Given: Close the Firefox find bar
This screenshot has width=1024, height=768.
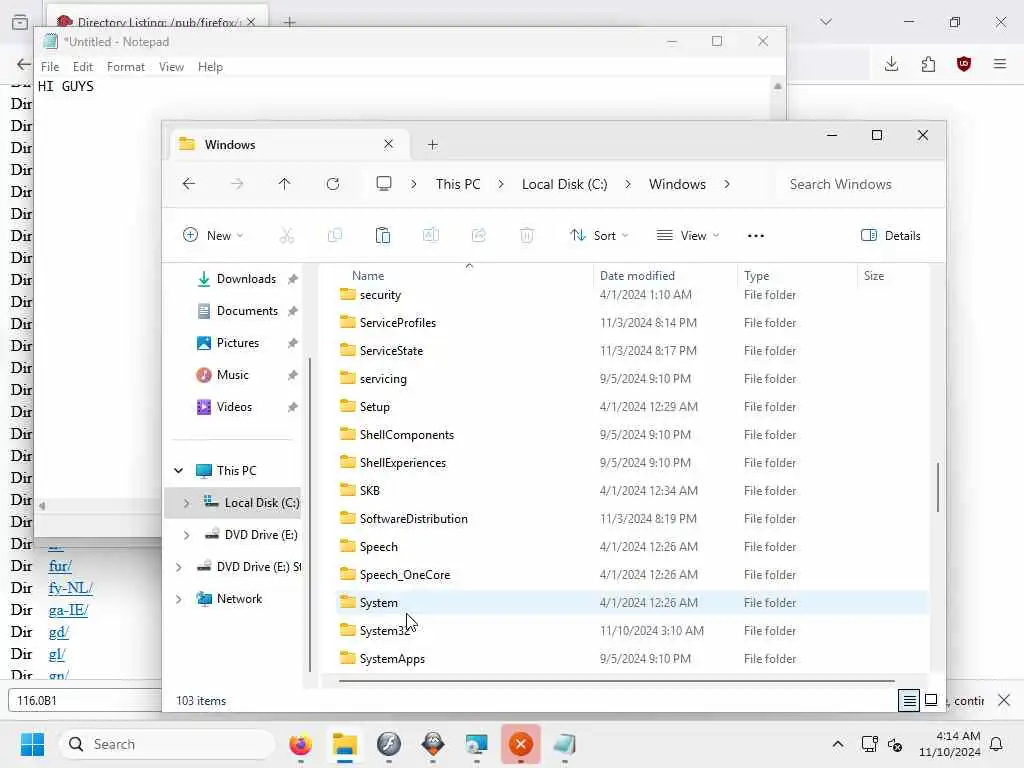Looking at the screenshot, I should [1004, 700].
